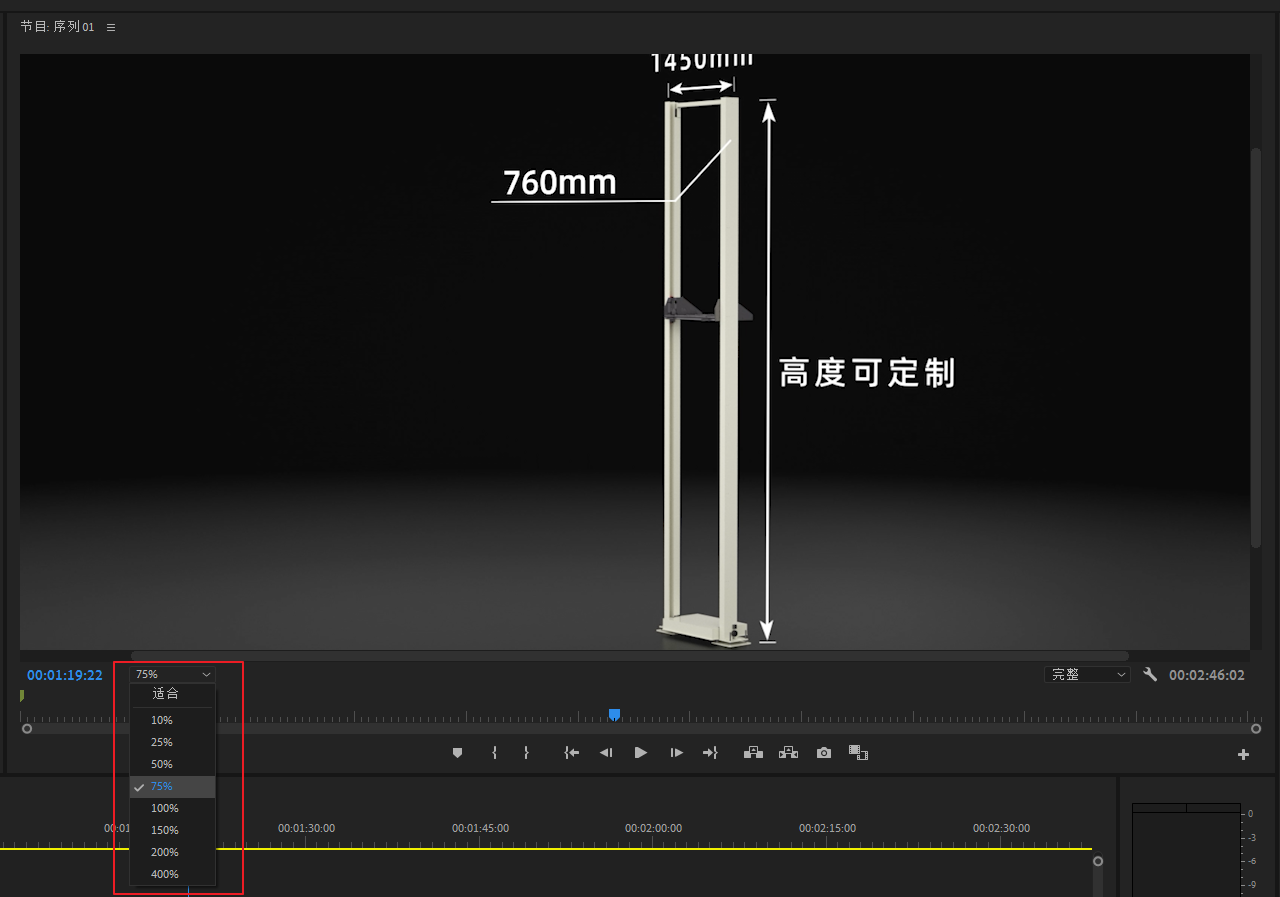Click the Comparison View icon

point(858,753)
